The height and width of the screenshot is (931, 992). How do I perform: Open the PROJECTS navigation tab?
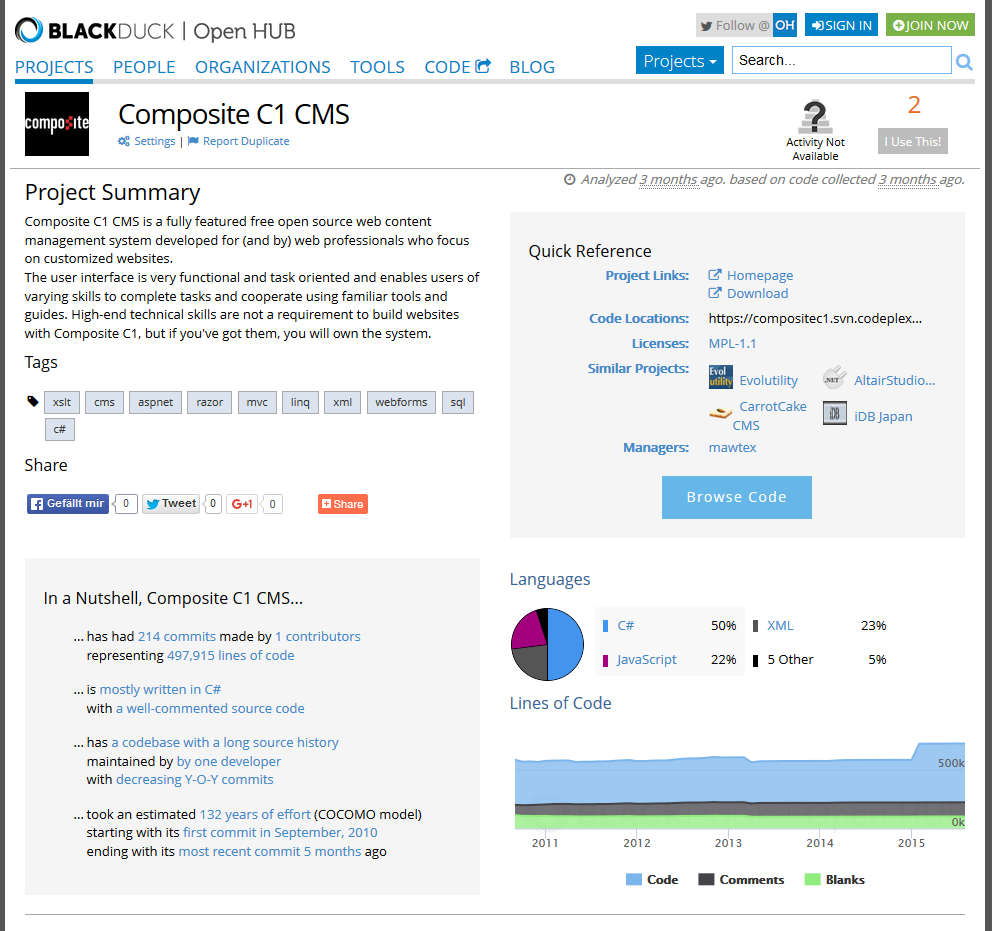54,66
